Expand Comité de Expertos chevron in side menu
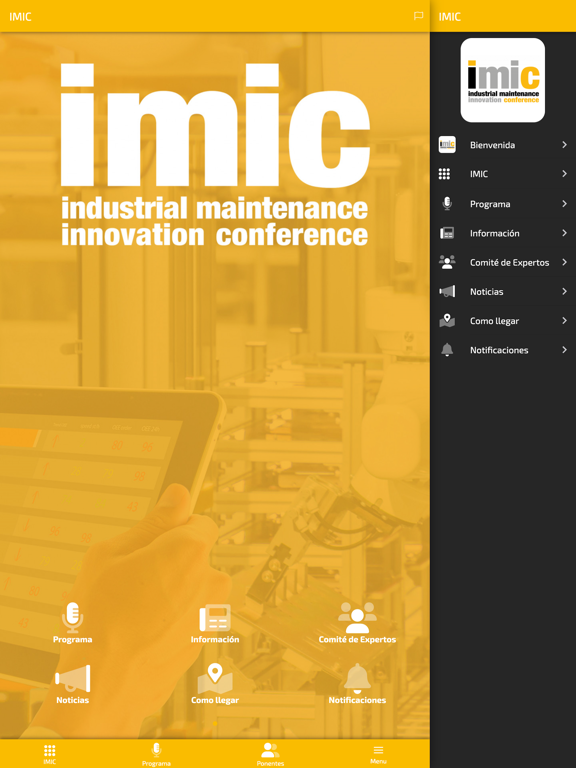The image size is (576, 768). (x=564, y=262)
